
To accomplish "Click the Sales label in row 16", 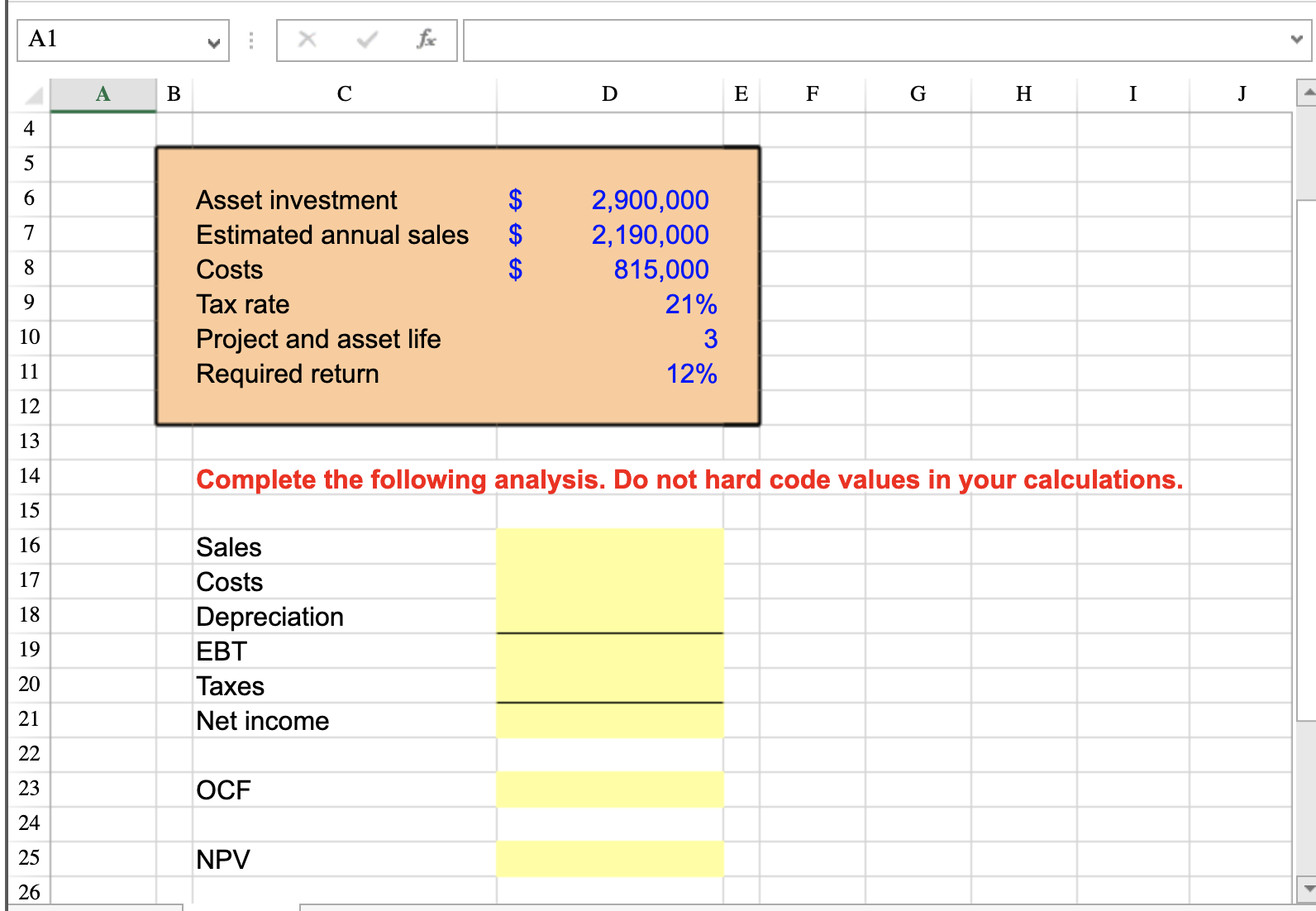I will [x=229, y=547].
